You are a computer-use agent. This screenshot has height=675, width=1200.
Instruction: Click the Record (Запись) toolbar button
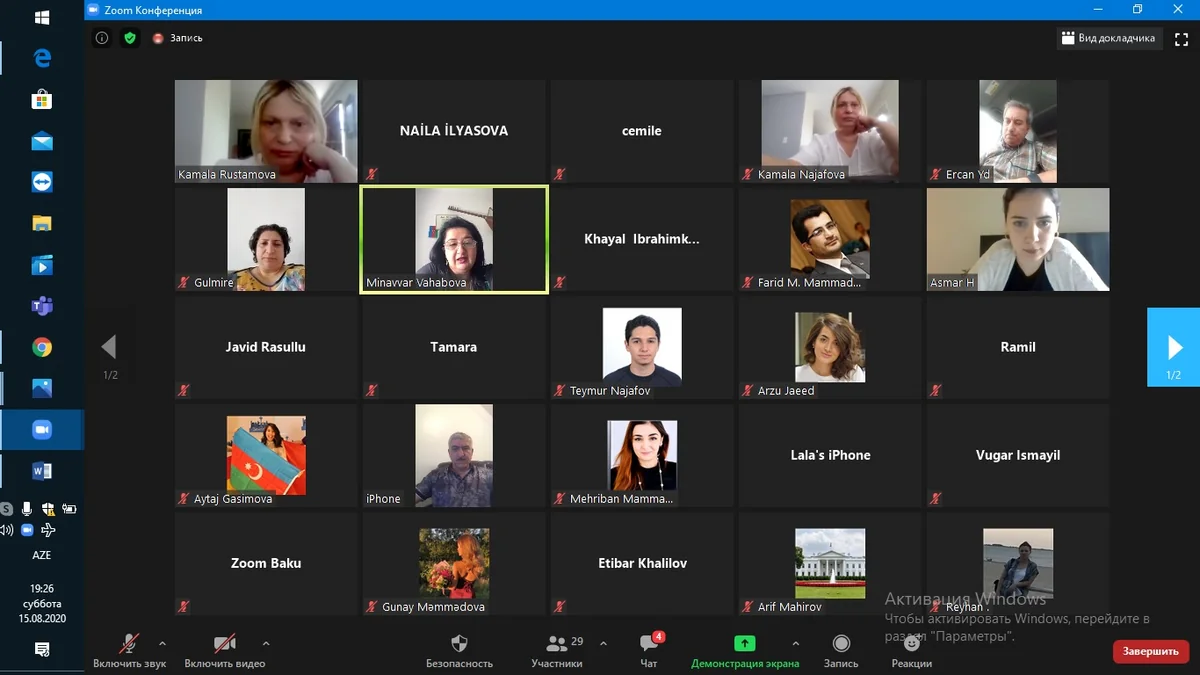tap(841, 643)
